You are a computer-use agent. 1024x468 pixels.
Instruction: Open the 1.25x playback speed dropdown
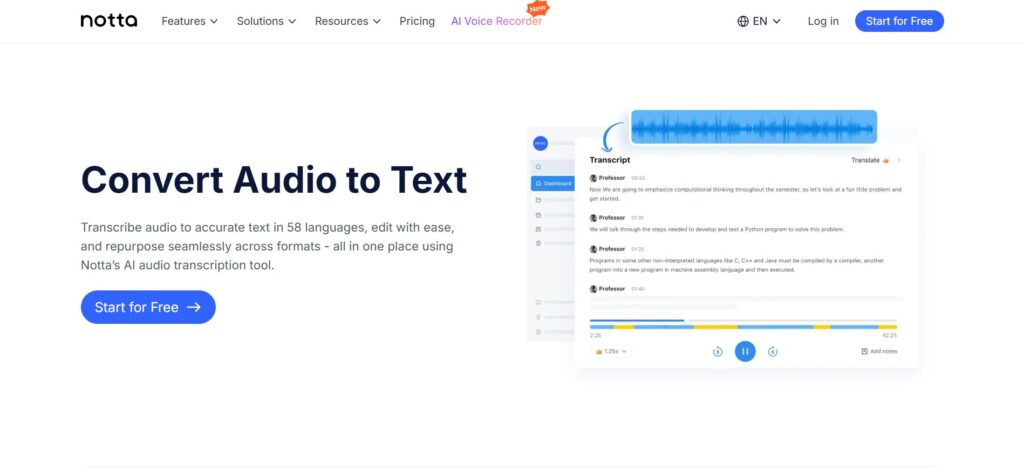(x=611, y=351)
